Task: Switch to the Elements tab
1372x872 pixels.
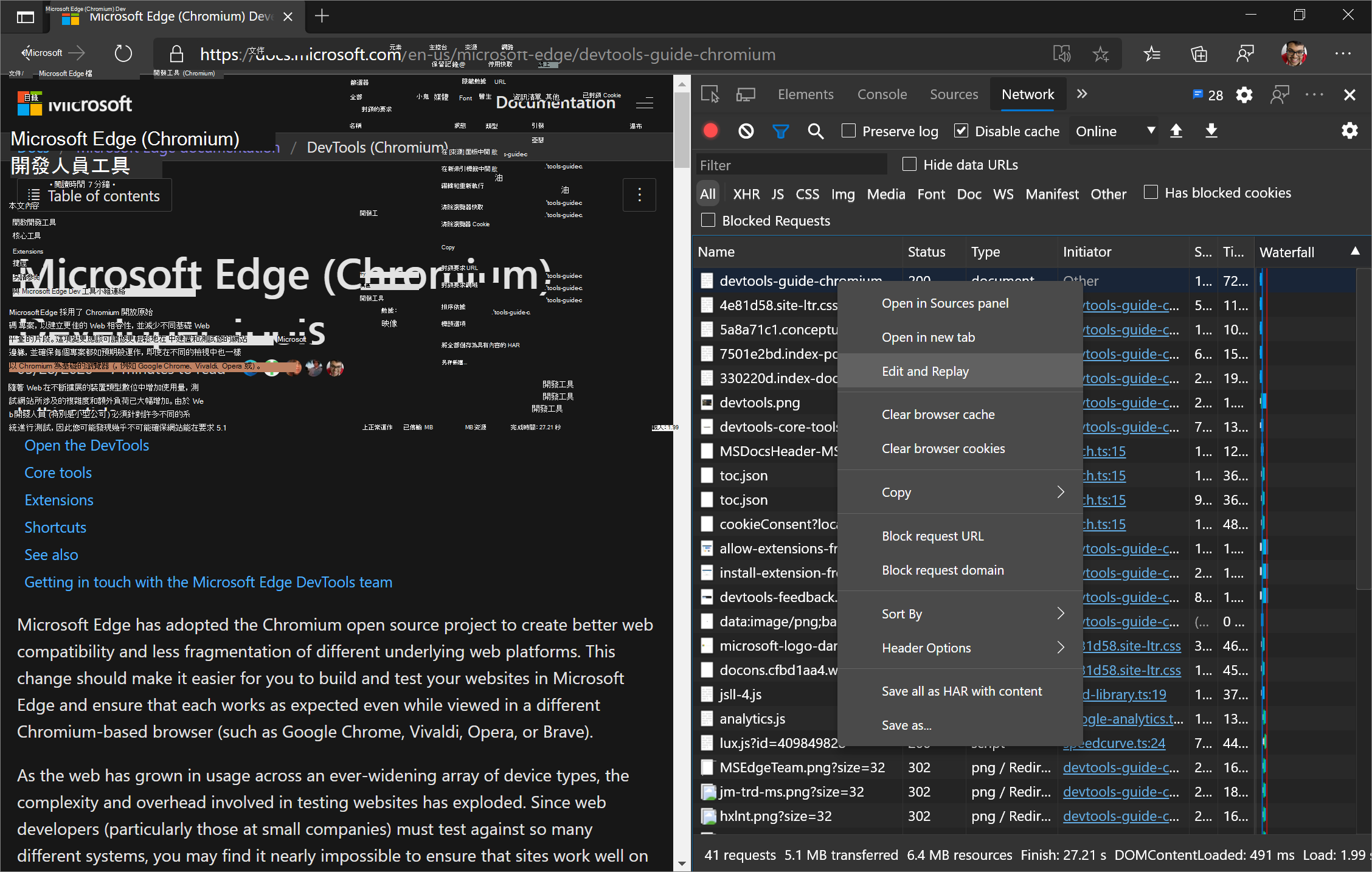Action: (x=805, y=94)
